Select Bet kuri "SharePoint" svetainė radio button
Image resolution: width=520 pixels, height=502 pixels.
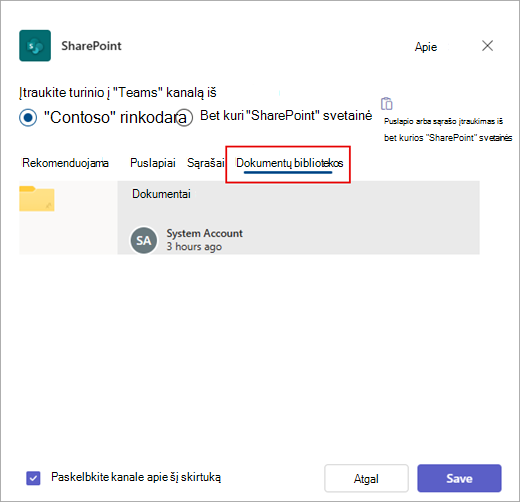(x=184, y=117)
